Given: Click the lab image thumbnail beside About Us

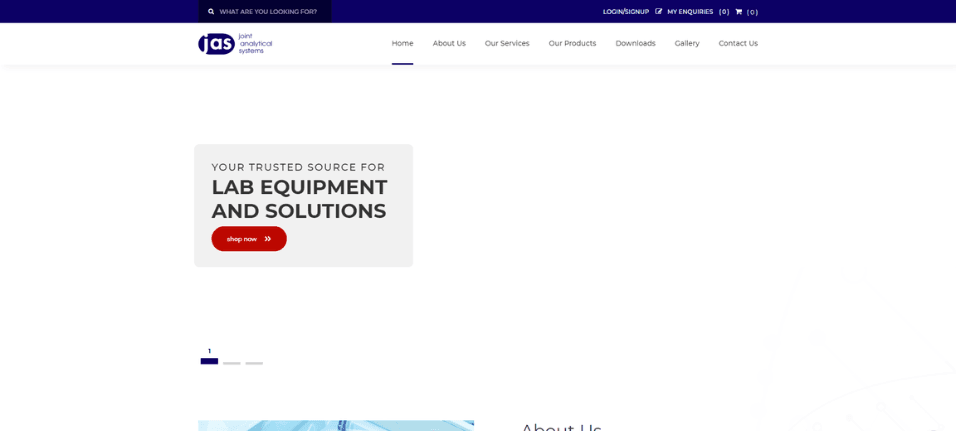Looking at the screenshot, I should coord(336,426).
